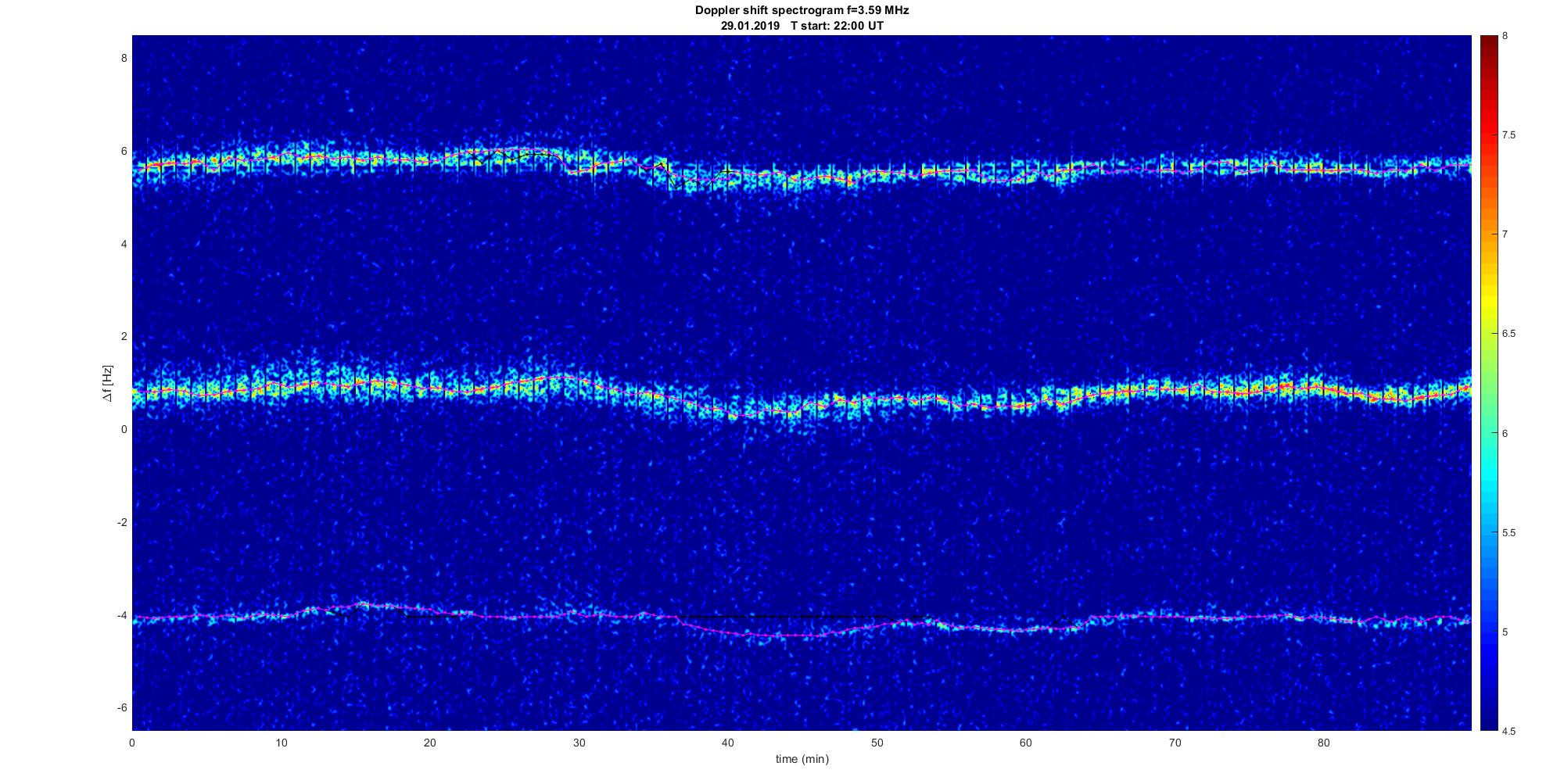
Task: Click the y-axis tick label 6
Action: click(x=124, y=151)
